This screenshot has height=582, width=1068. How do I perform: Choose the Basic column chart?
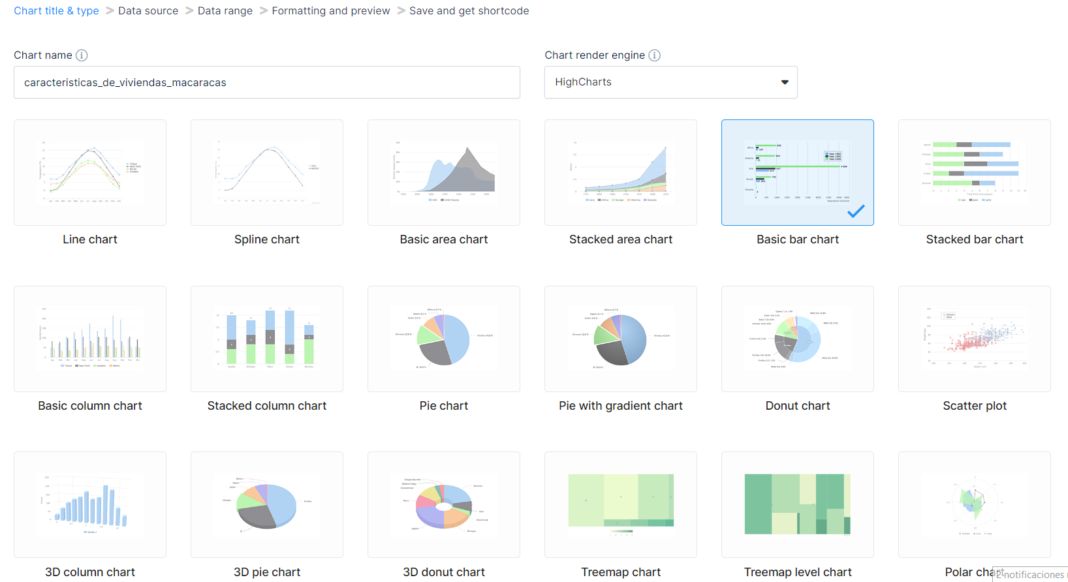click(89, 338)
